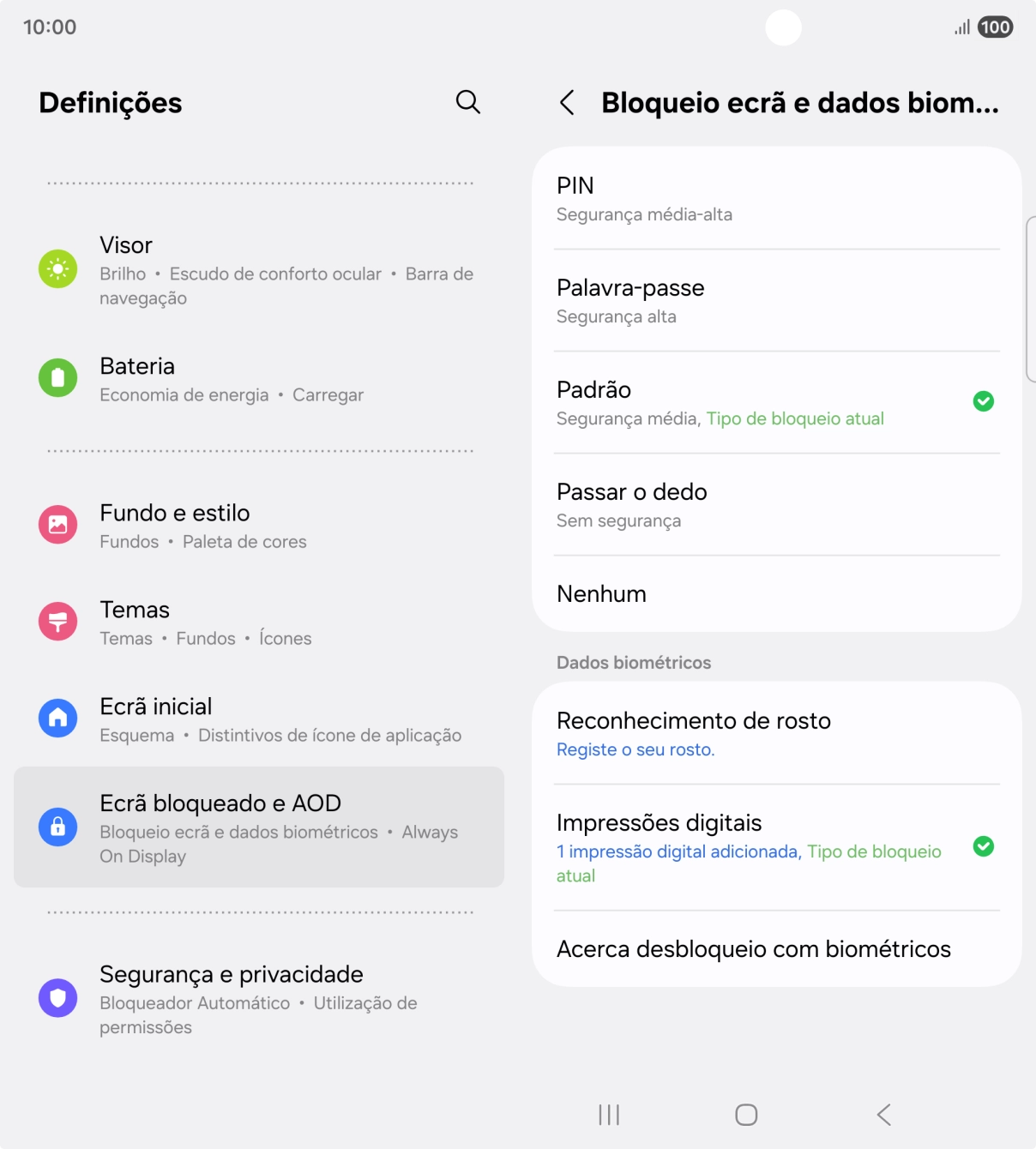The width and height of the screenshot is (1036, 1149).
Task: Open Acerca desbloqueio com biométricos
Action: [x=777, y=949]
